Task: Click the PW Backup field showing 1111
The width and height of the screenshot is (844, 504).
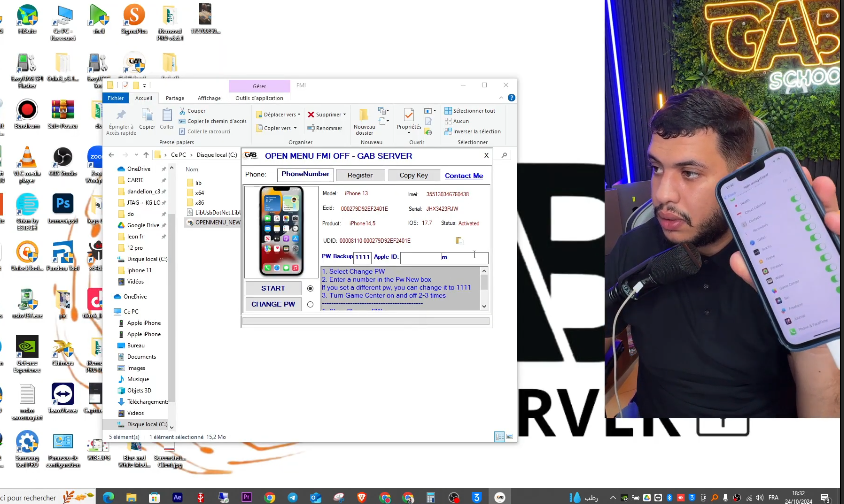Action: coord(362,257)
